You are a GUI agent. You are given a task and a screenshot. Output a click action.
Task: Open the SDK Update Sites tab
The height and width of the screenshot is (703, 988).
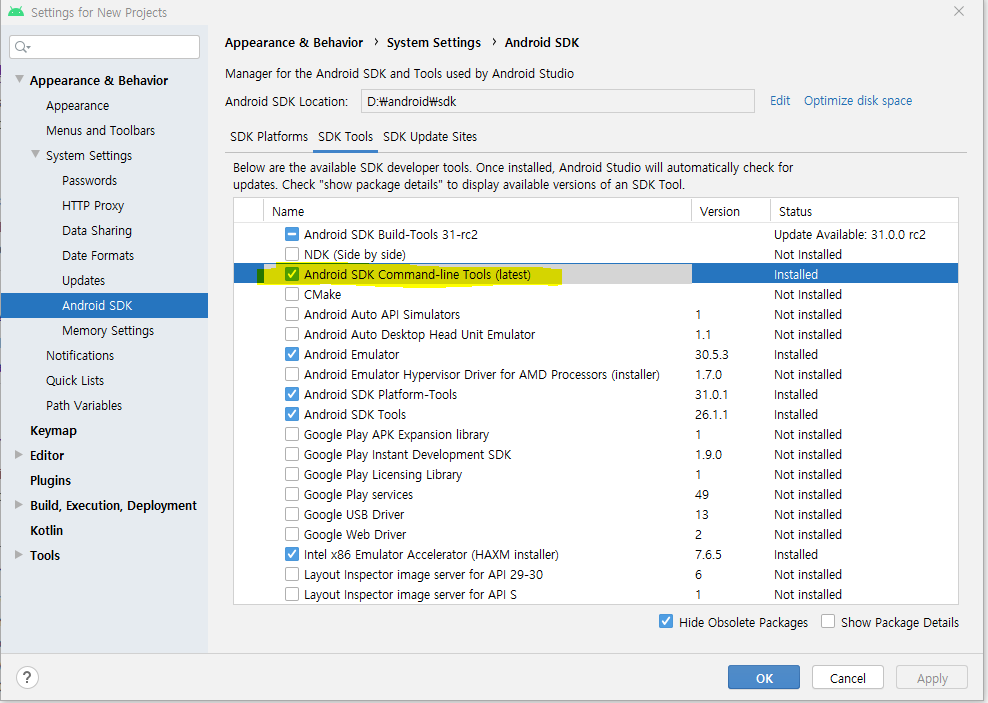point(430,137)
